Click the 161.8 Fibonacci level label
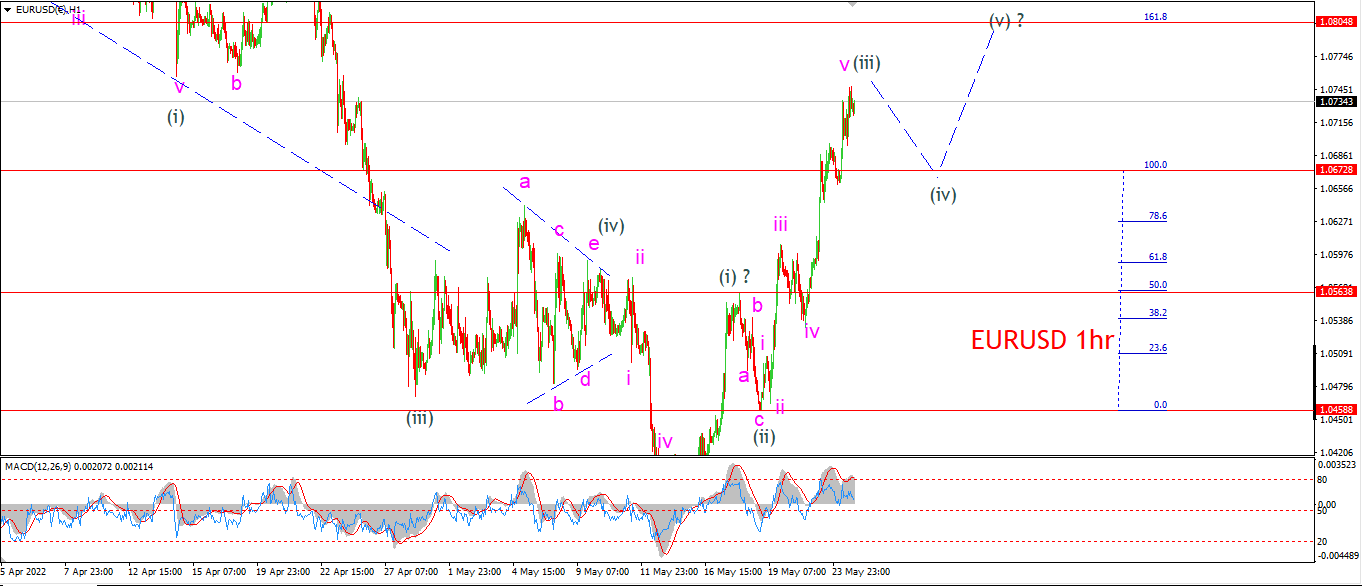Viewport: 1362px width, 586px height. pyautogui.click(x=1155, y=16)
